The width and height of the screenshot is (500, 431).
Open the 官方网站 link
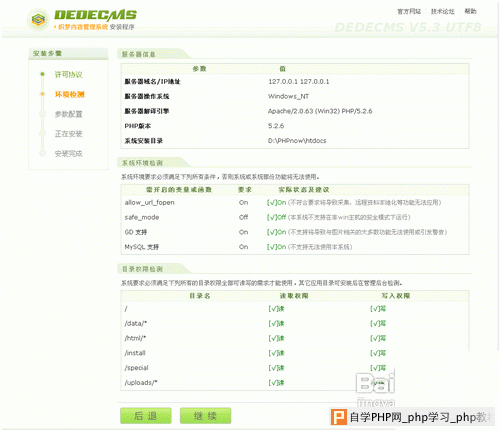(x=409, y=11)
